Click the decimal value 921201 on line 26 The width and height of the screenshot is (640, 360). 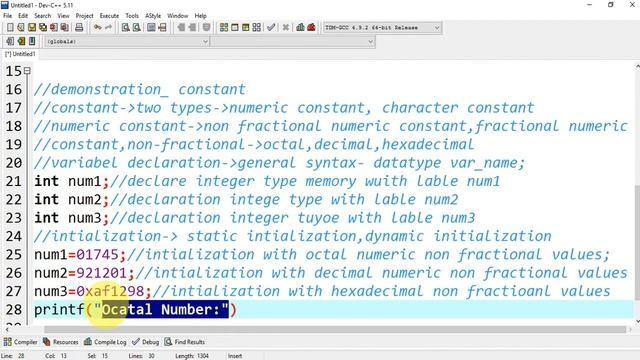click(102, 273)
